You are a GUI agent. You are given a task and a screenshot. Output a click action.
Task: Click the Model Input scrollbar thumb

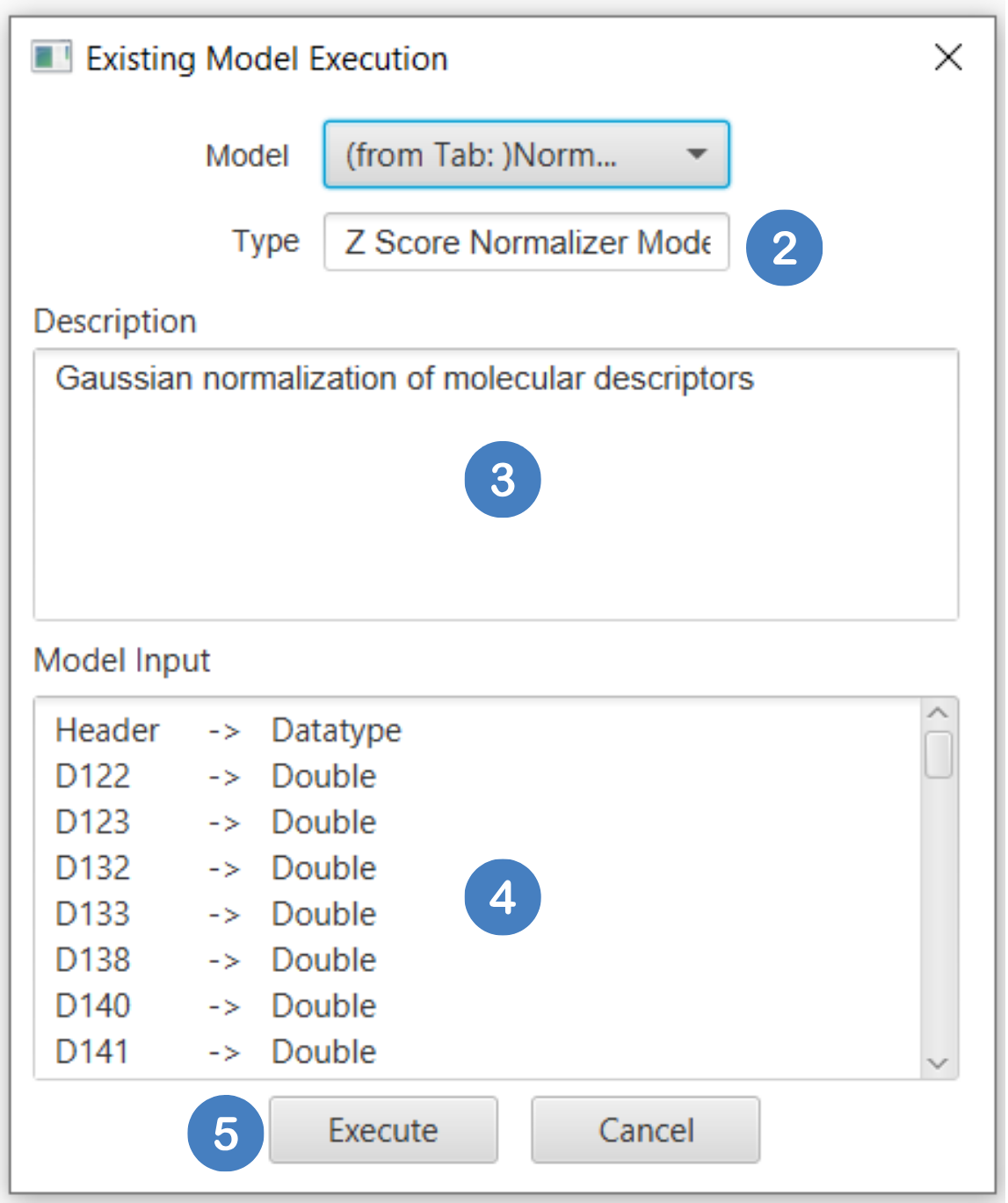[x=939, y=755]
